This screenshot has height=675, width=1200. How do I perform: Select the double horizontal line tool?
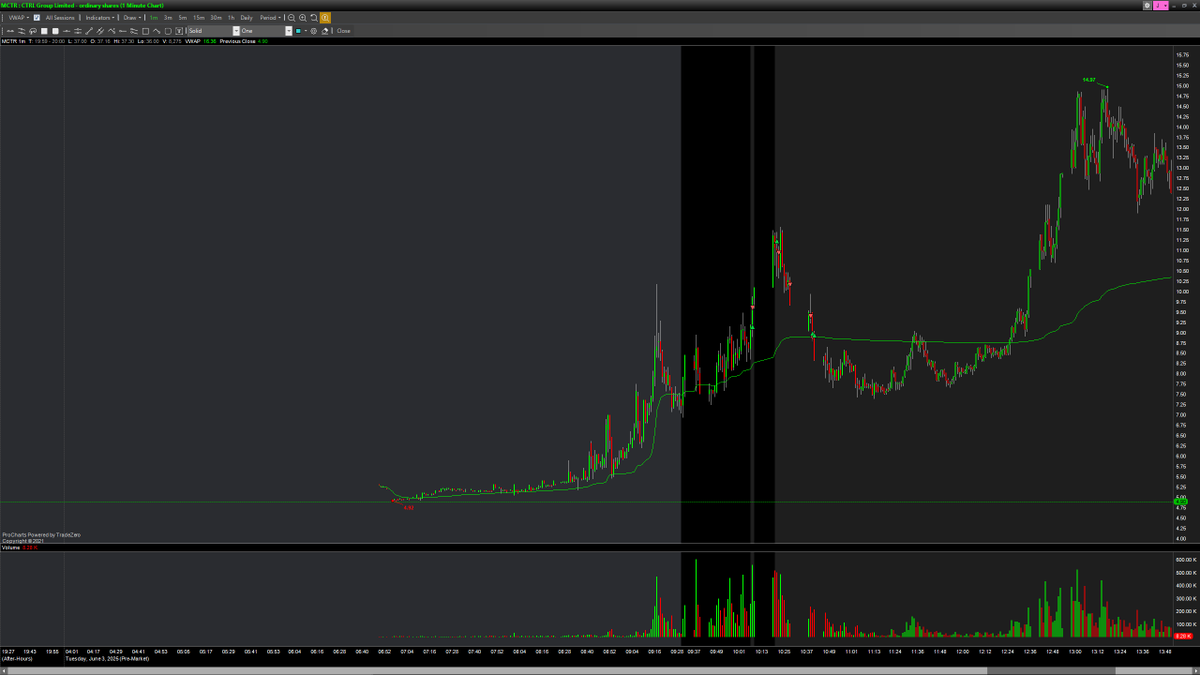(x=77, y=31)
